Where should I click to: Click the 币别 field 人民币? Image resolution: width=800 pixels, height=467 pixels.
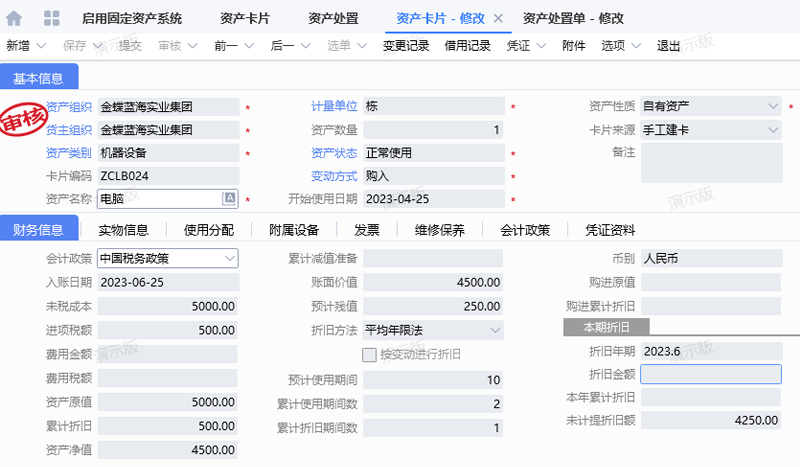711,258
